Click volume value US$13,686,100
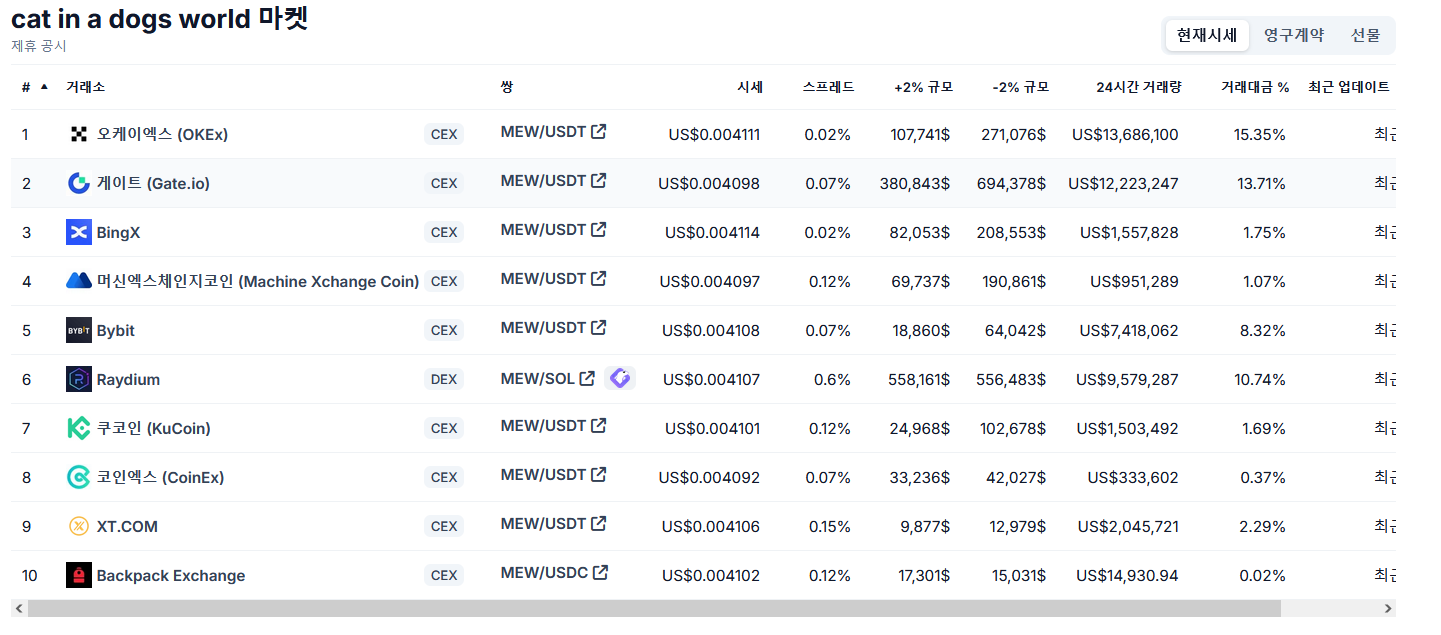Screen dimensions: 1441x635 pyautogui.click(x=1125, y=134)
